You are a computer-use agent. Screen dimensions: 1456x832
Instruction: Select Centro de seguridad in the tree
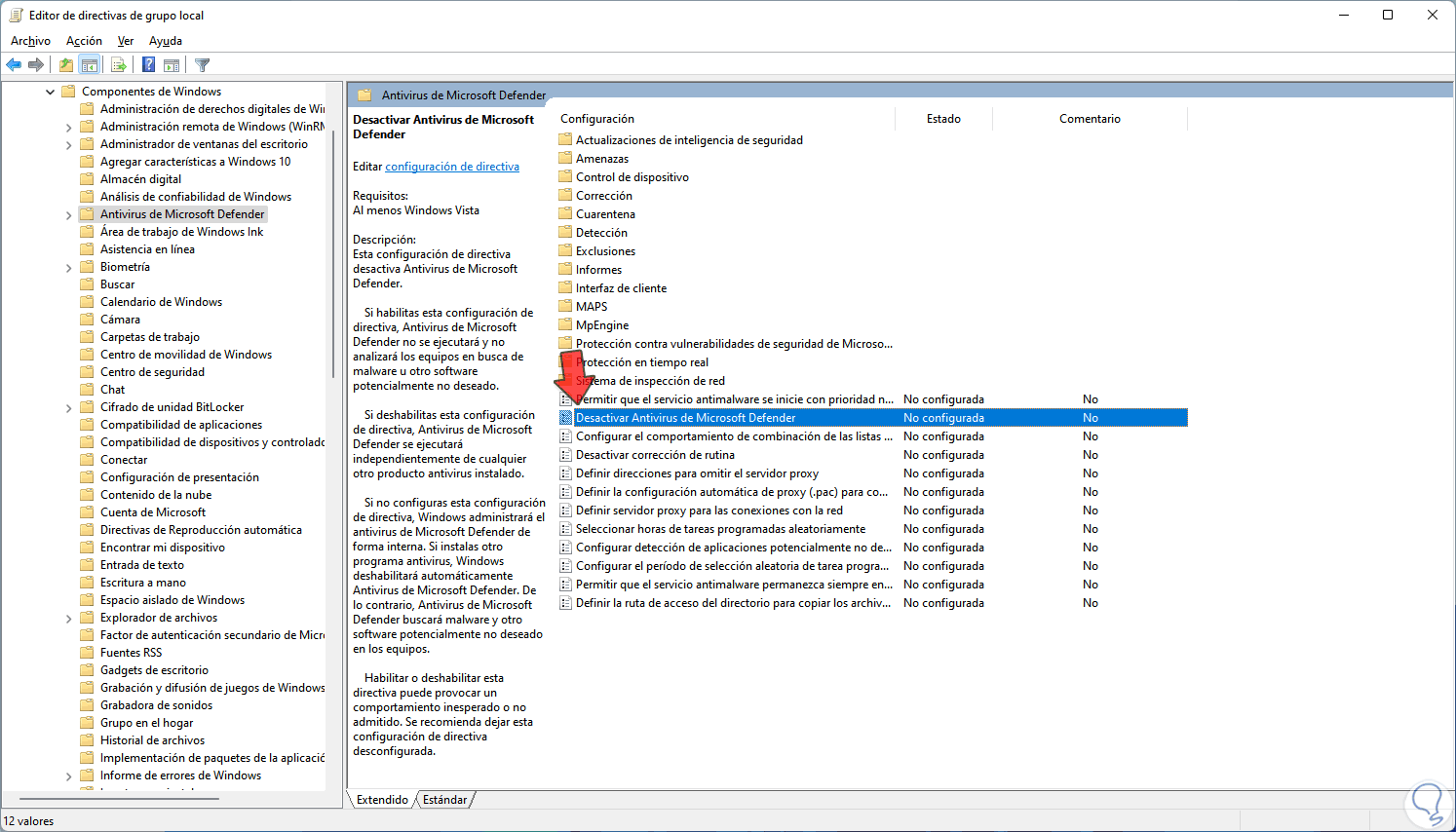point(152,372)
